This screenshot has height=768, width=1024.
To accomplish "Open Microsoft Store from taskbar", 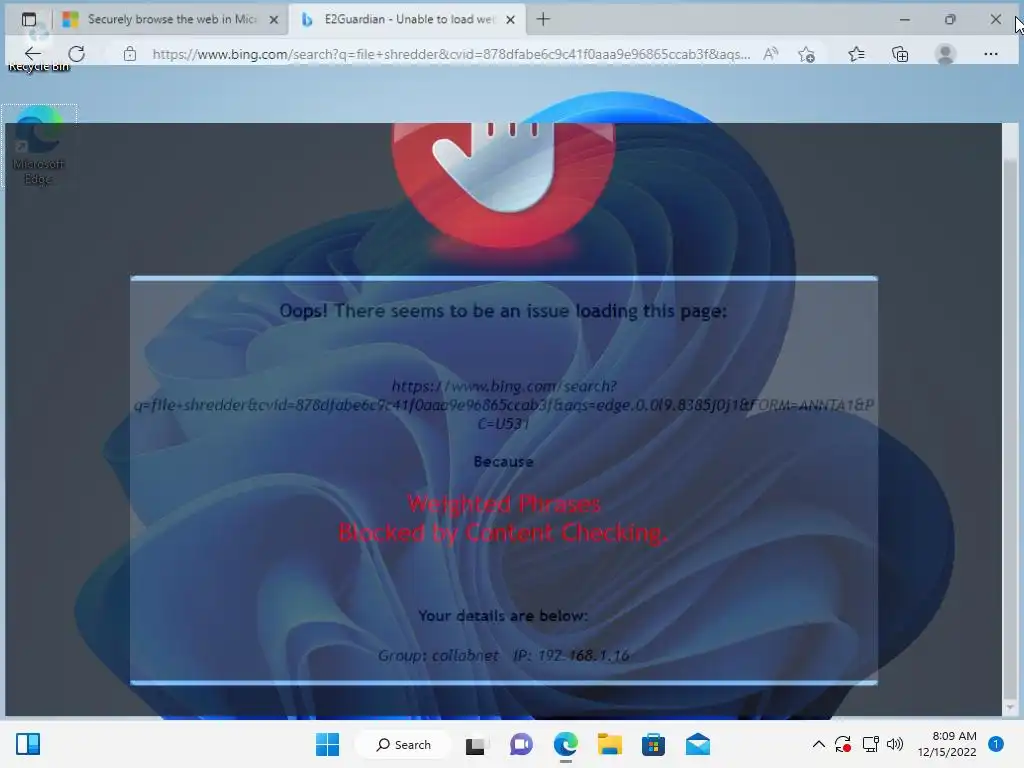I will [653, 744].
